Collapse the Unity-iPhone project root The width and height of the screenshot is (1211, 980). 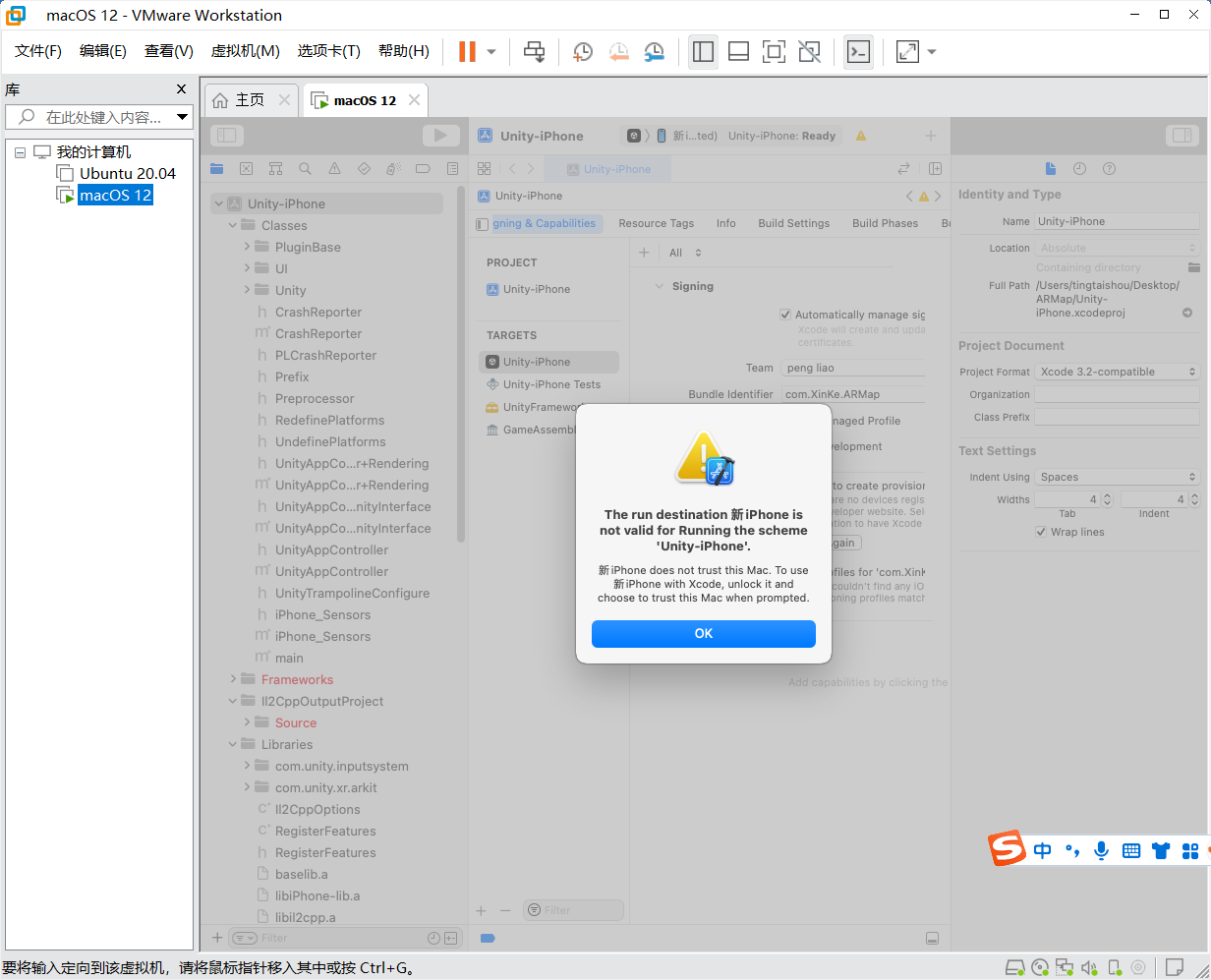(218, 203)
